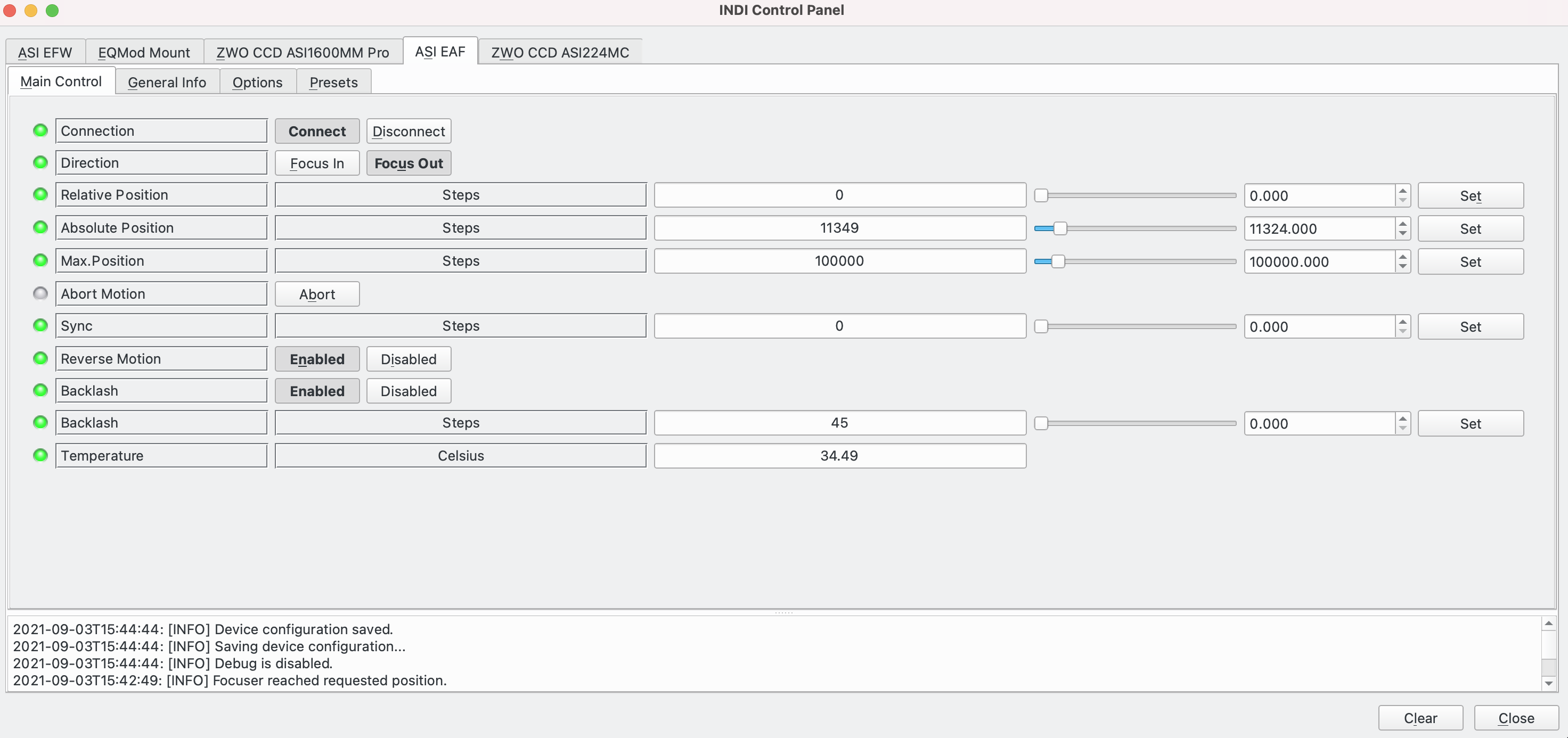Open the Main Control tab

[x=61, y=81]
